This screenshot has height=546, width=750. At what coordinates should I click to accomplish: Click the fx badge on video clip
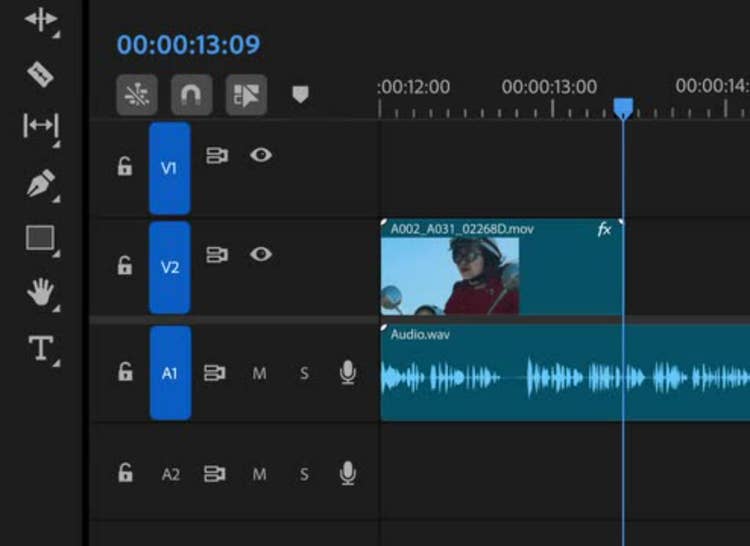(604, 229)
